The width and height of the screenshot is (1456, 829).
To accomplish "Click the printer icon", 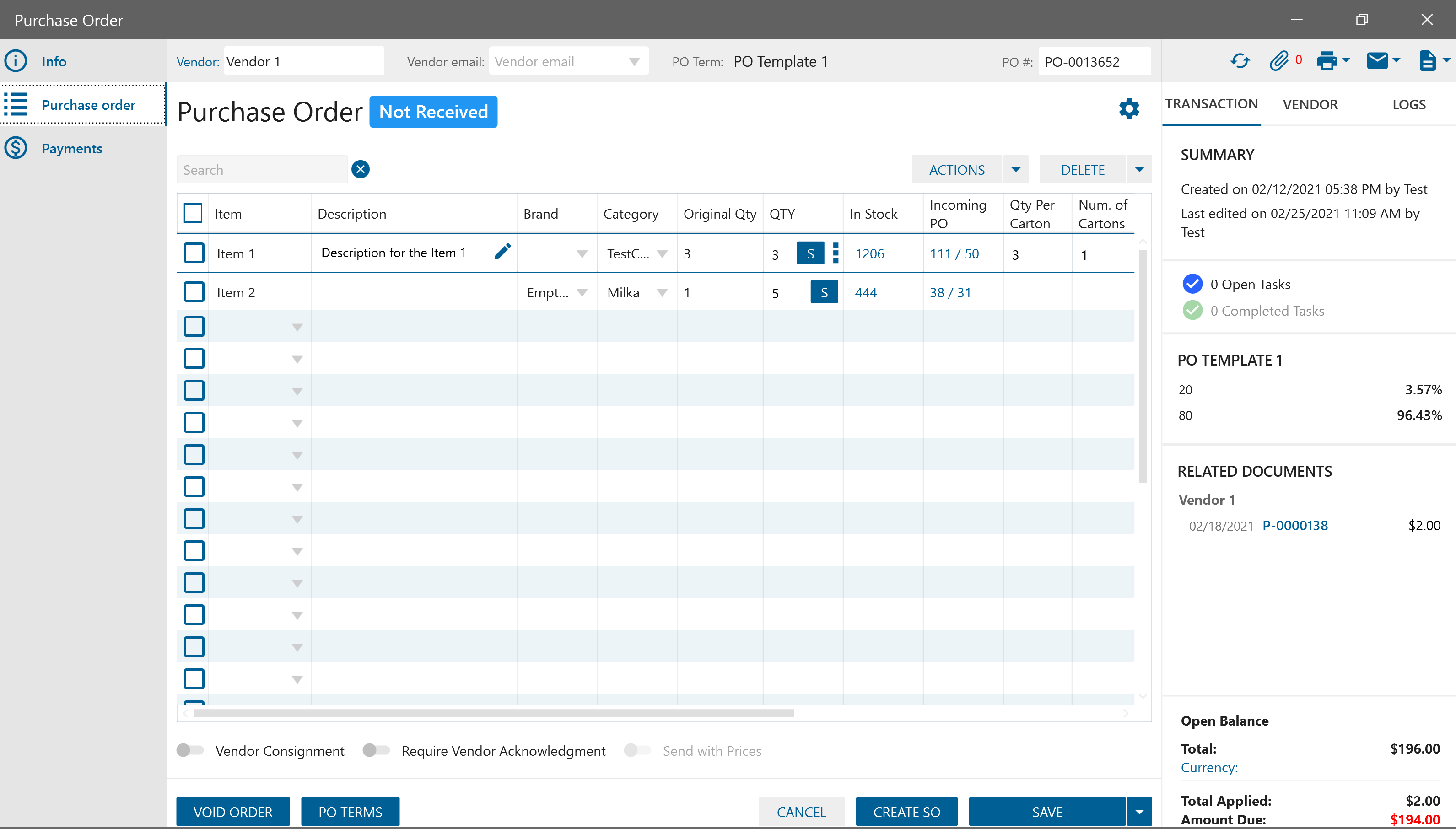I will tap(1327, 61).
